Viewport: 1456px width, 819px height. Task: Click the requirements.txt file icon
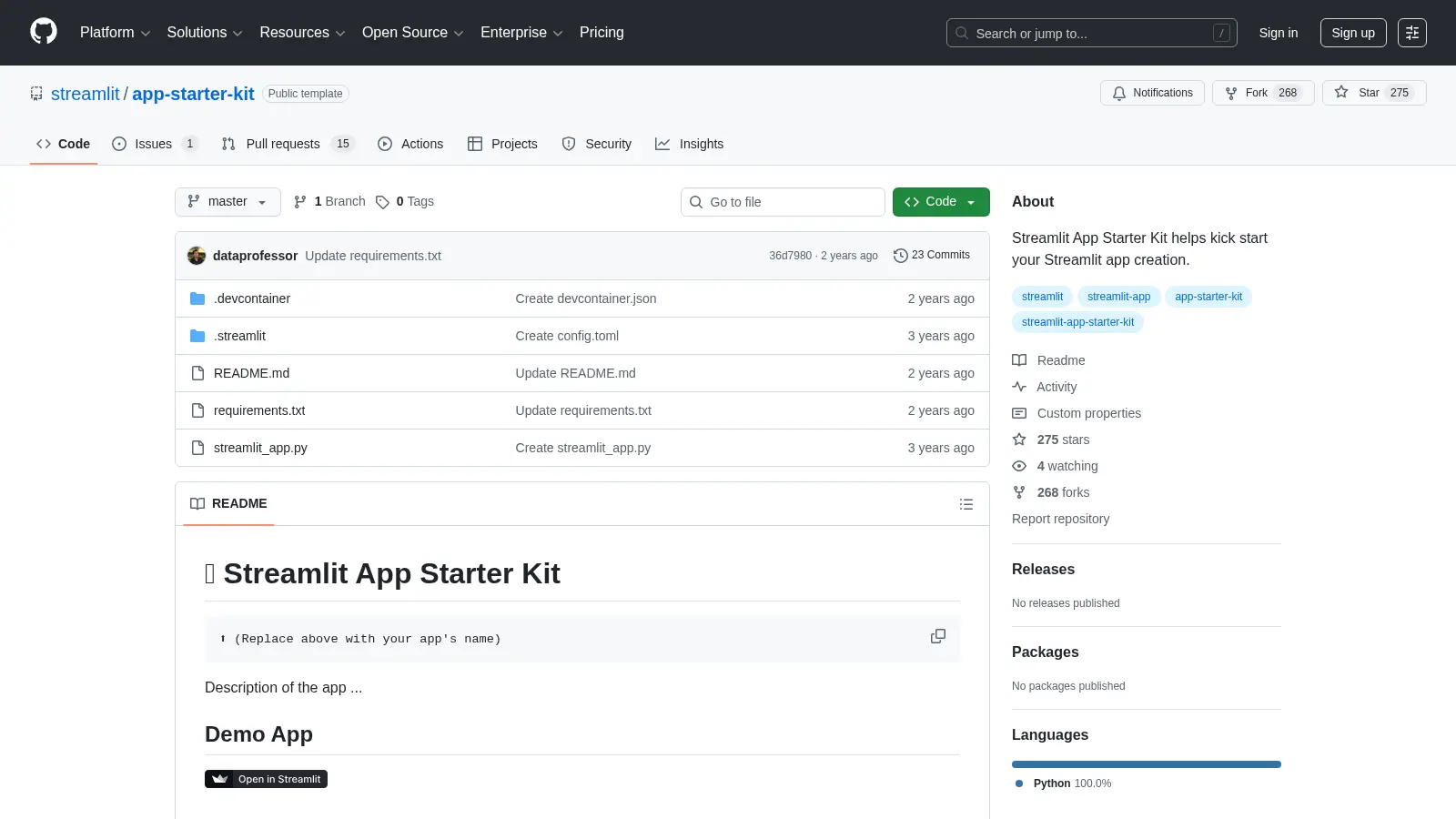[x=197, y=410]
